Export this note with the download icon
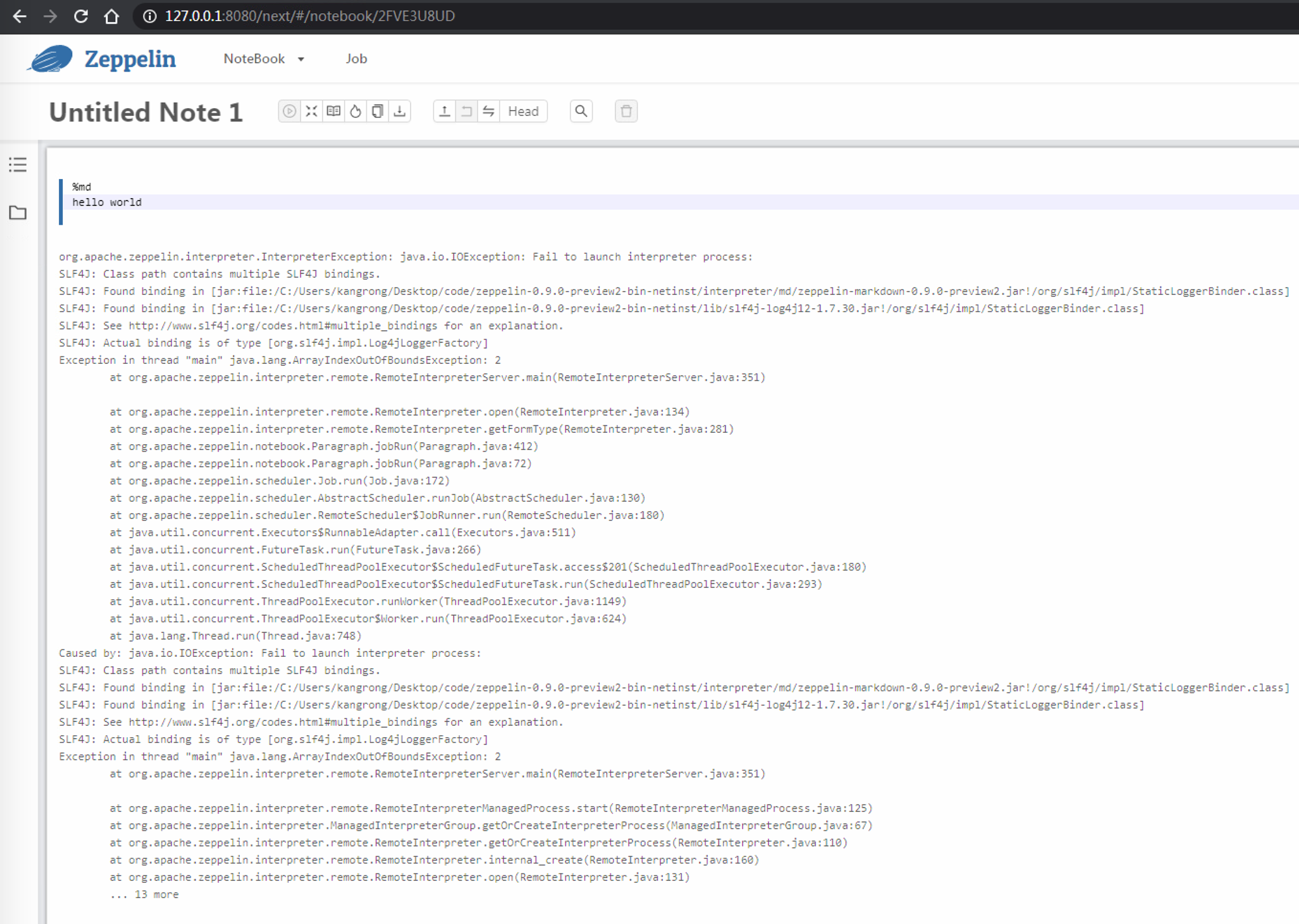Image resolution: width=1299 pixels, height=924 pixels. click(400, 111)
